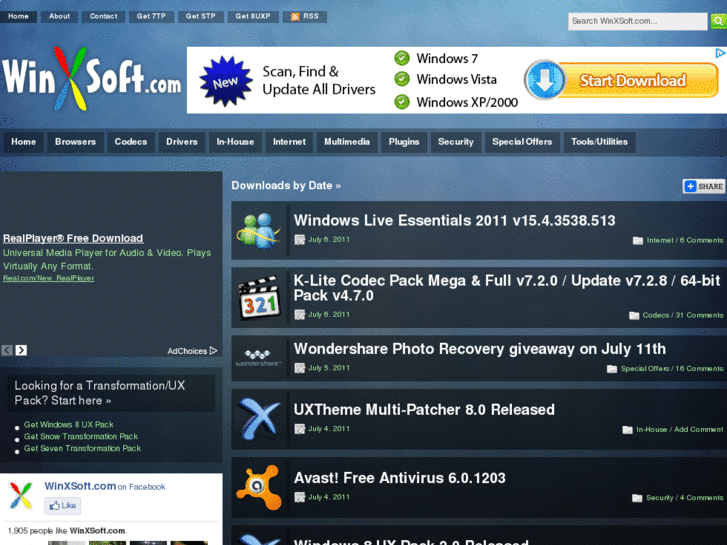This screenshot has height=545, width=727.
Task: Select the Tools/Utilities category tab
Action: (599, 142)
